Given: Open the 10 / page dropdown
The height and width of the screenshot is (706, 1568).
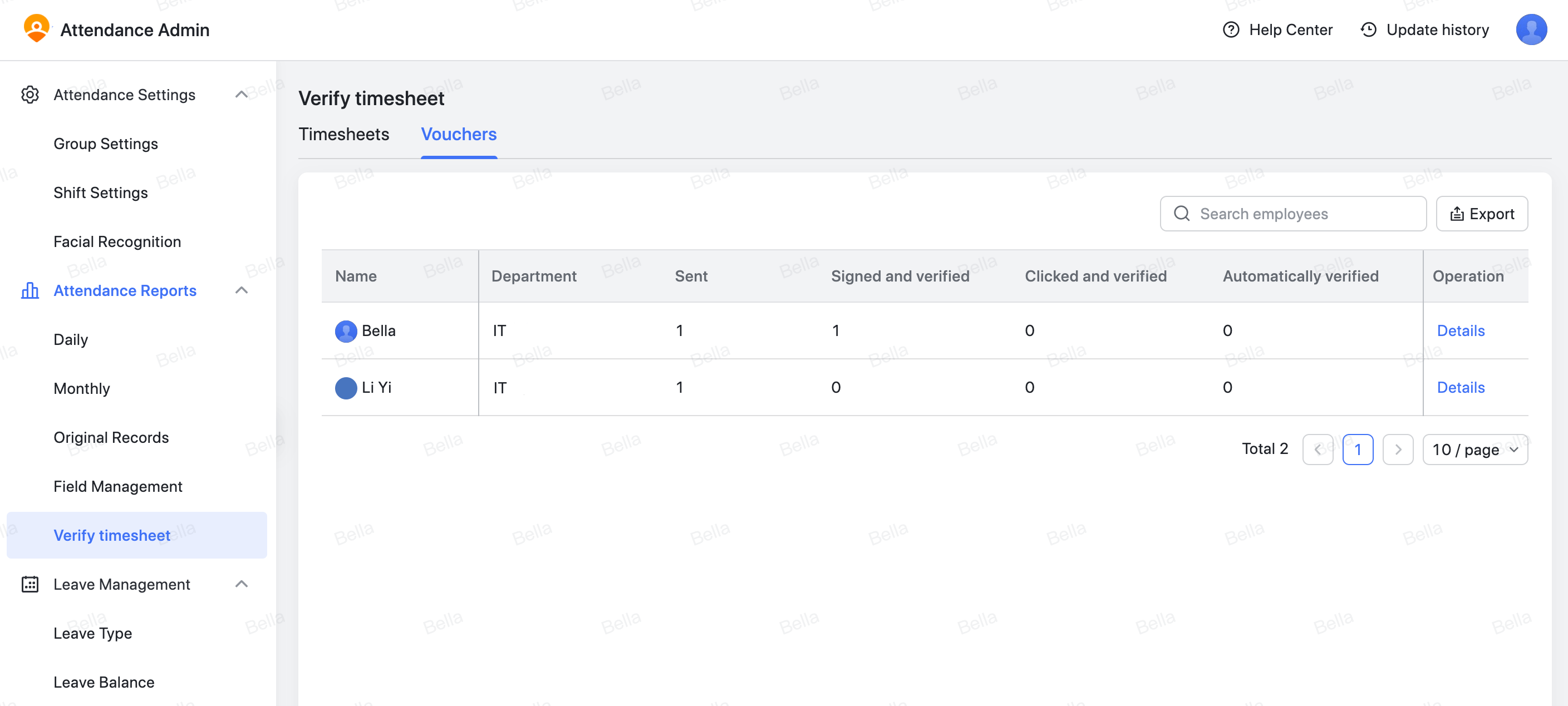Looking at the screenshot, I should point(1475,450).
